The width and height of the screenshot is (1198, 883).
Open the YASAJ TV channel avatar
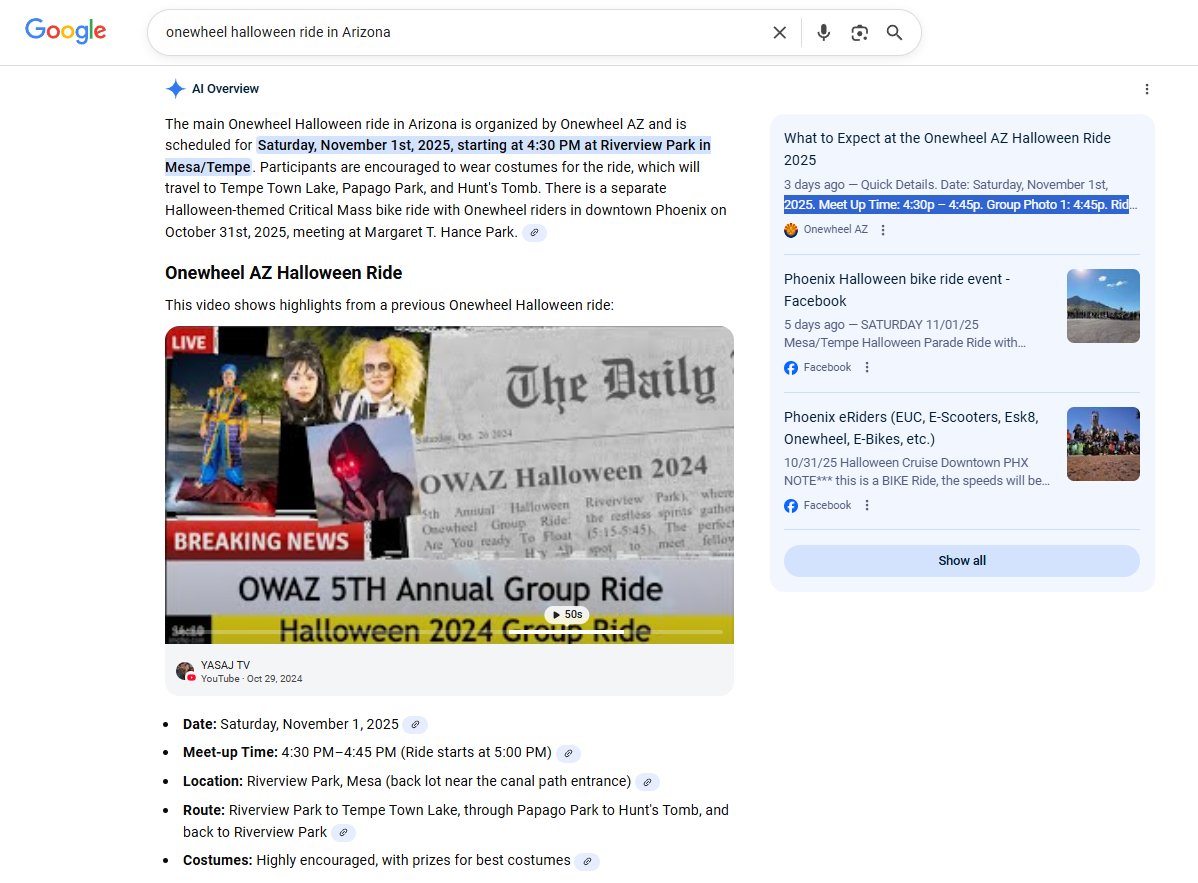(x=185, y=671)
